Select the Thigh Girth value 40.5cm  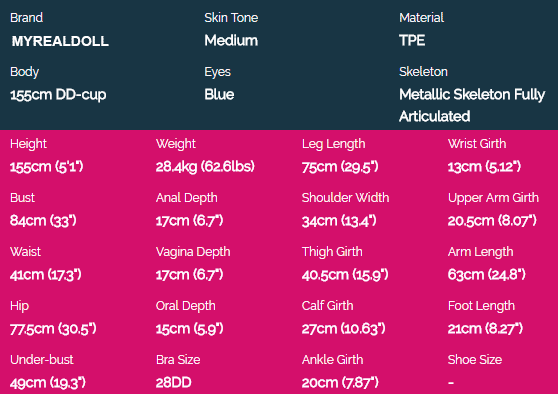[x=345, y=275]
